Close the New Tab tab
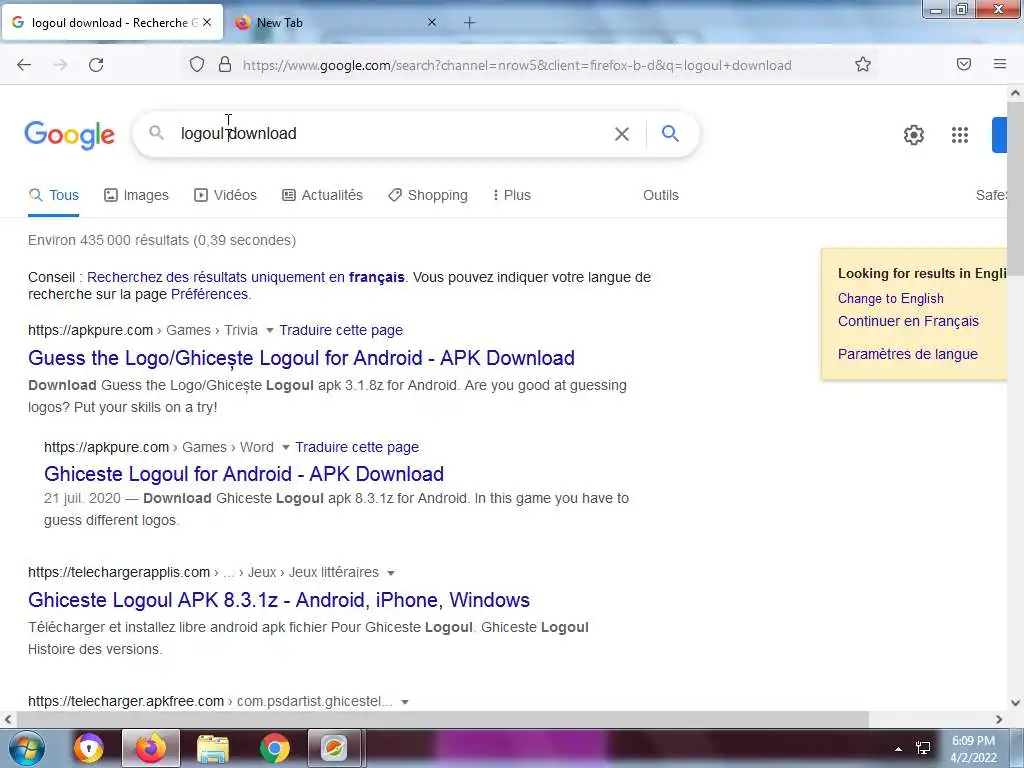 pyautogui.click(x=432, y=22)
